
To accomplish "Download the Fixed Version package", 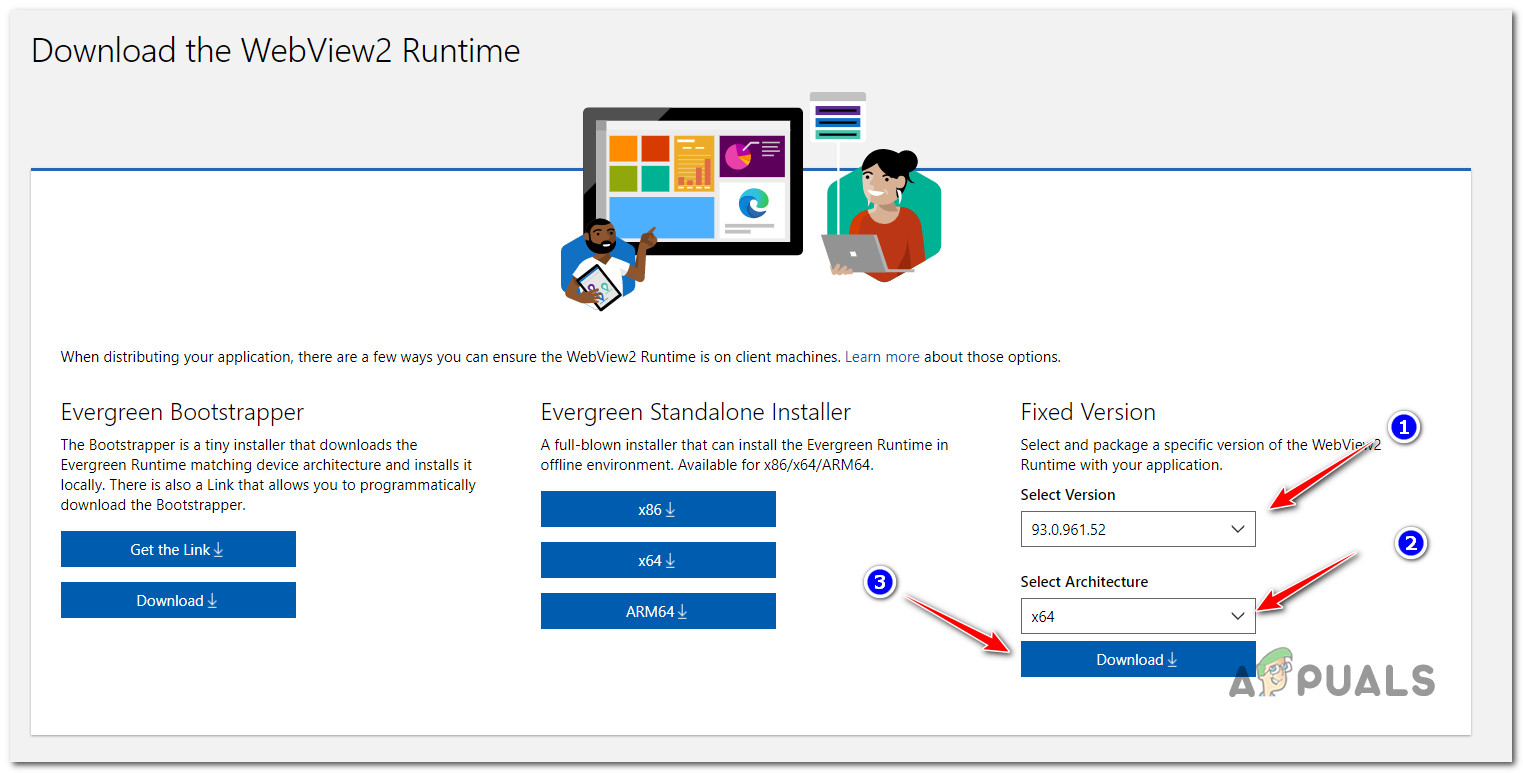I will 1138,659.
